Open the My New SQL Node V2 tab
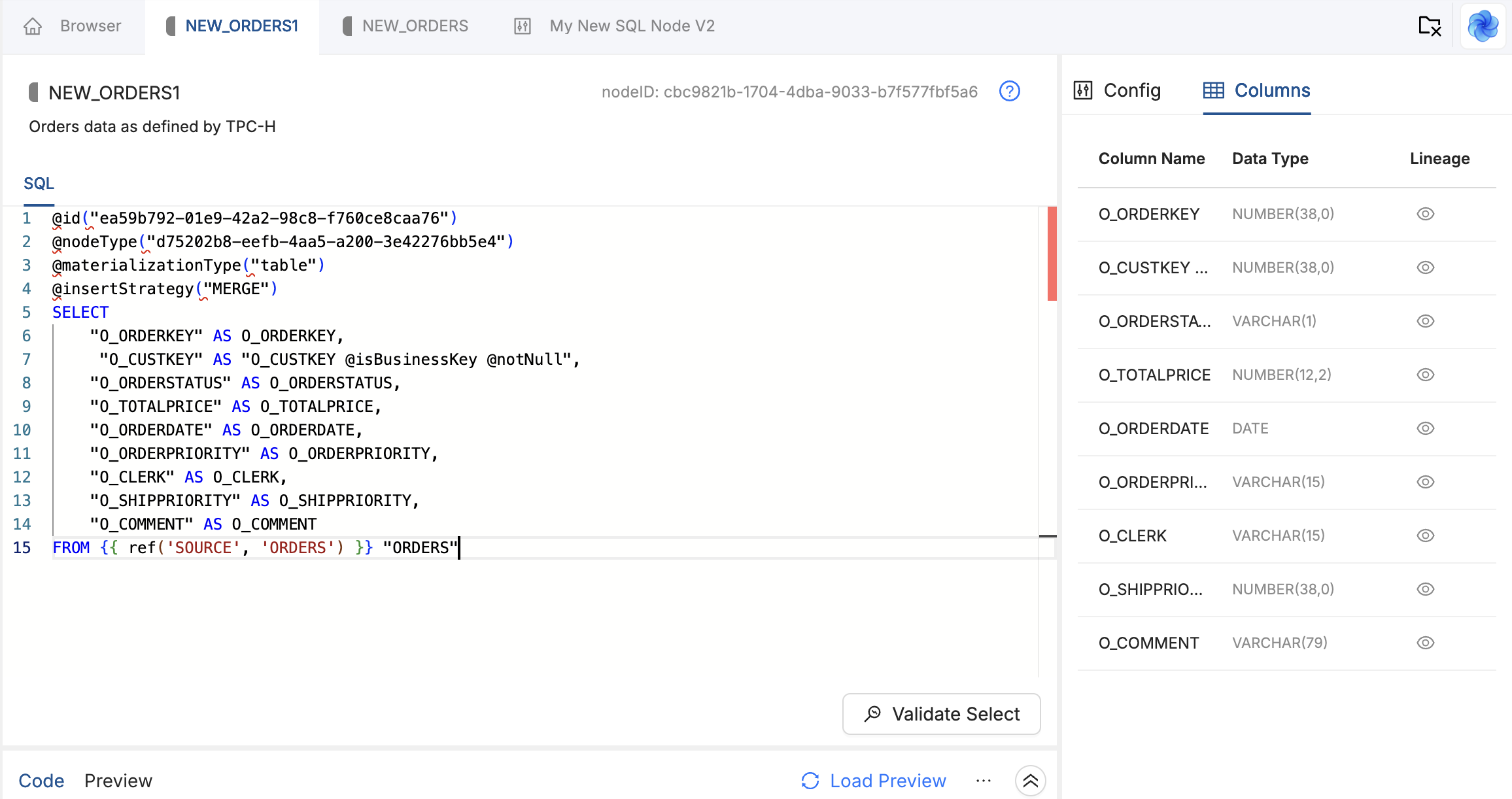 (x=631, y=26)
